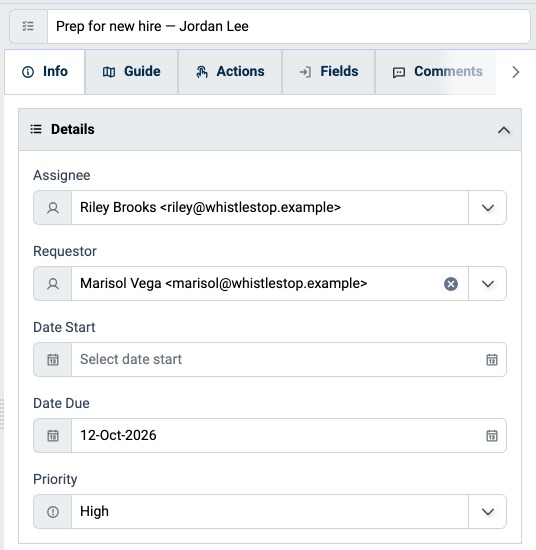The image size is (536, 550).
Task: Click the Details section header text
Action: tap(73, 129)
